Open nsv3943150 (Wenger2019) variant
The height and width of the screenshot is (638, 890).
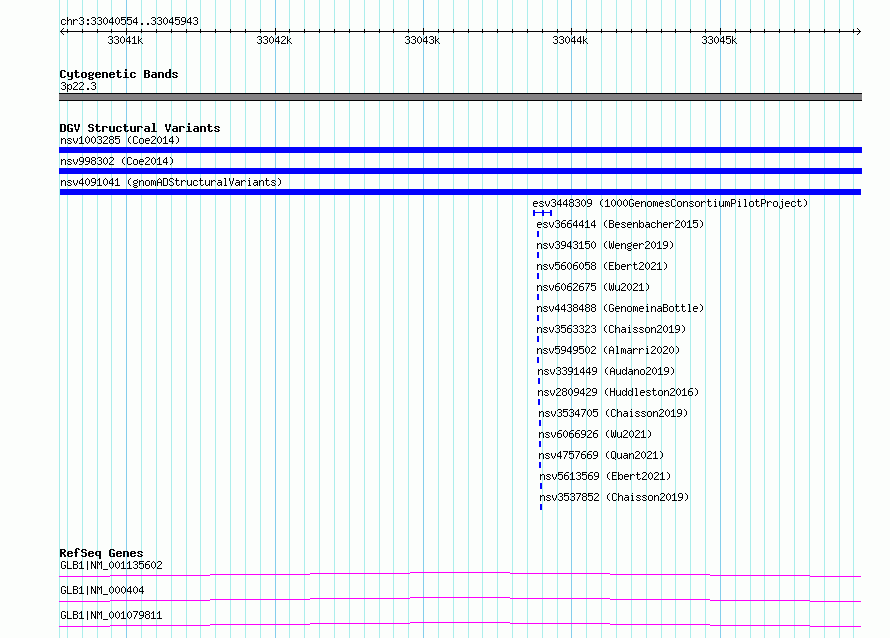coord(605,245)
